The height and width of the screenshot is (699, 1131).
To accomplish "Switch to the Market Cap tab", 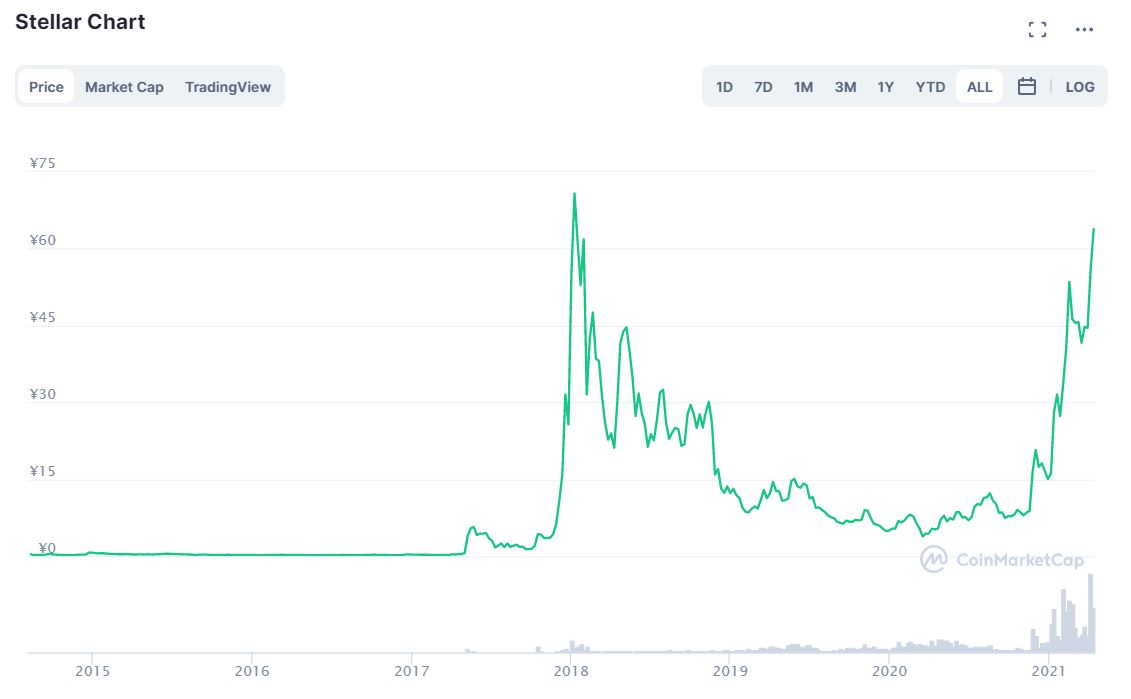I will coord(124,87).
